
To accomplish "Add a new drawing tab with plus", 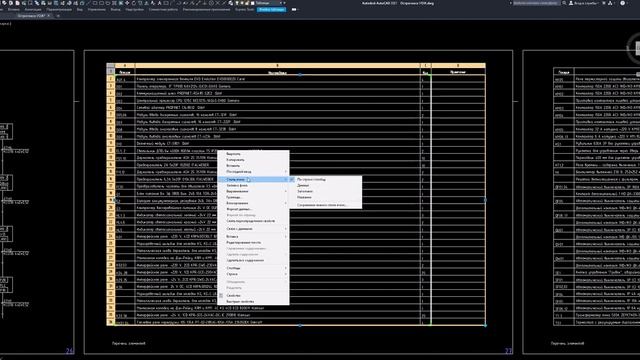I will pos(58,16).
